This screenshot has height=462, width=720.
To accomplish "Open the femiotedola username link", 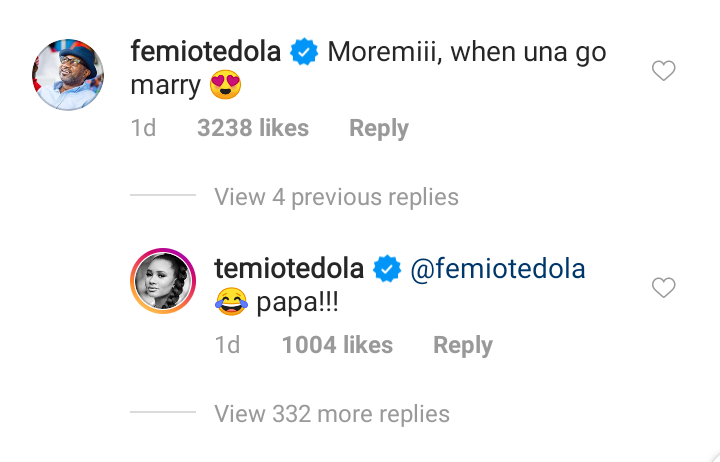I will tap(205, 53).
